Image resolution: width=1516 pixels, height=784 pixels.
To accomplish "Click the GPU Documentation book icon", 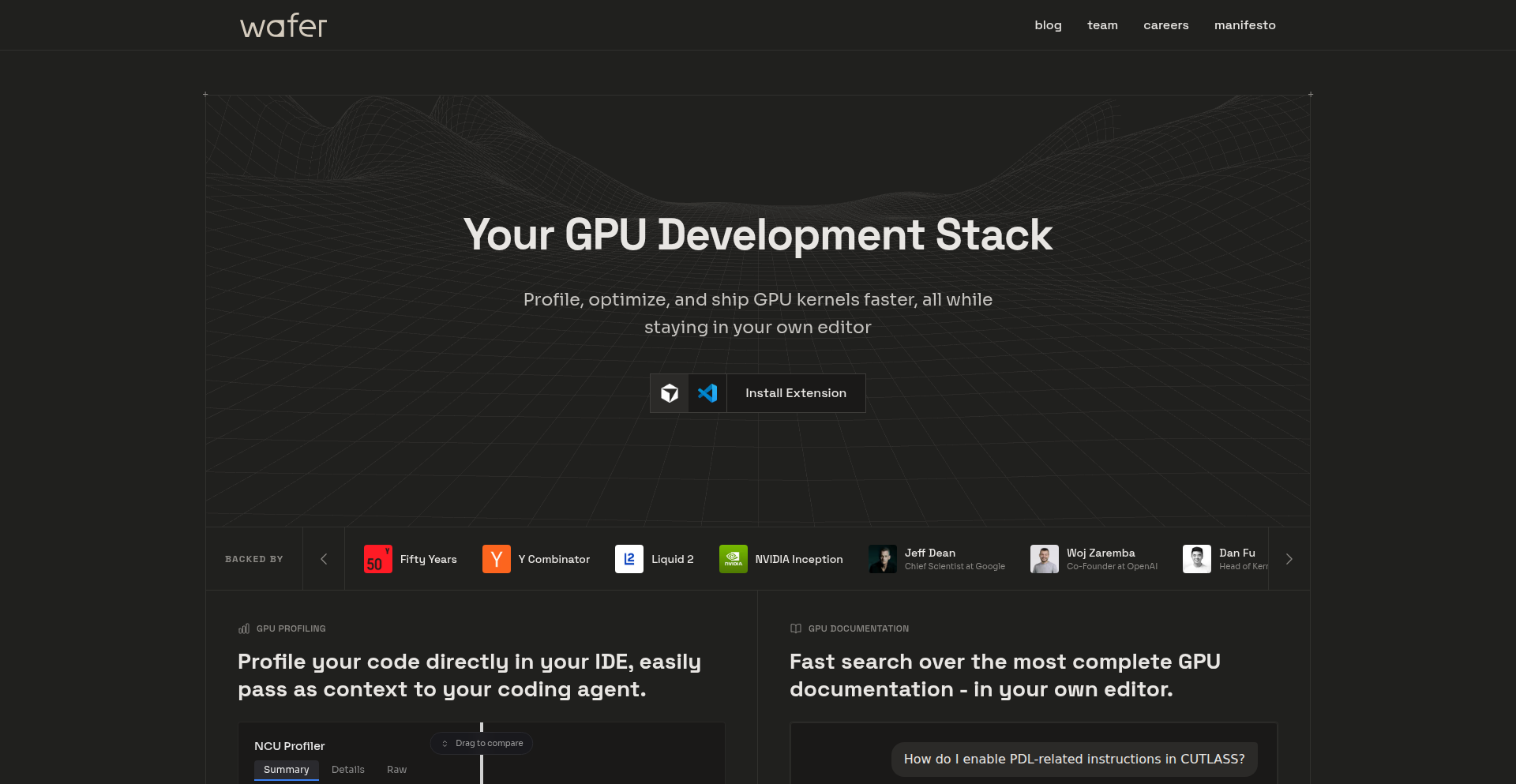I will [x=795, y=628].
